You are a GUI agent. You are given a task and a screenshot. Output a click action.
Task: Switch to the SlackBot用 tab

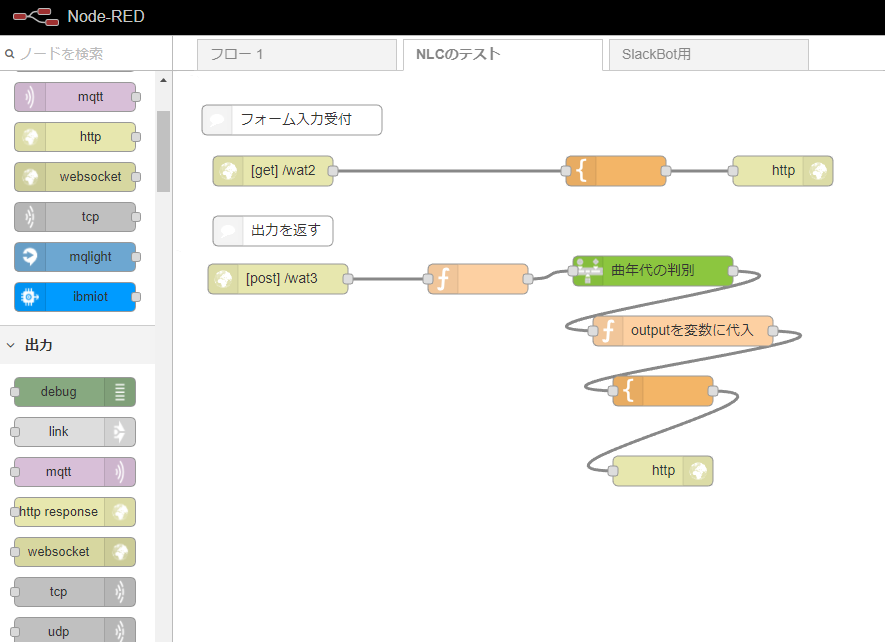(x=709, y=55)
